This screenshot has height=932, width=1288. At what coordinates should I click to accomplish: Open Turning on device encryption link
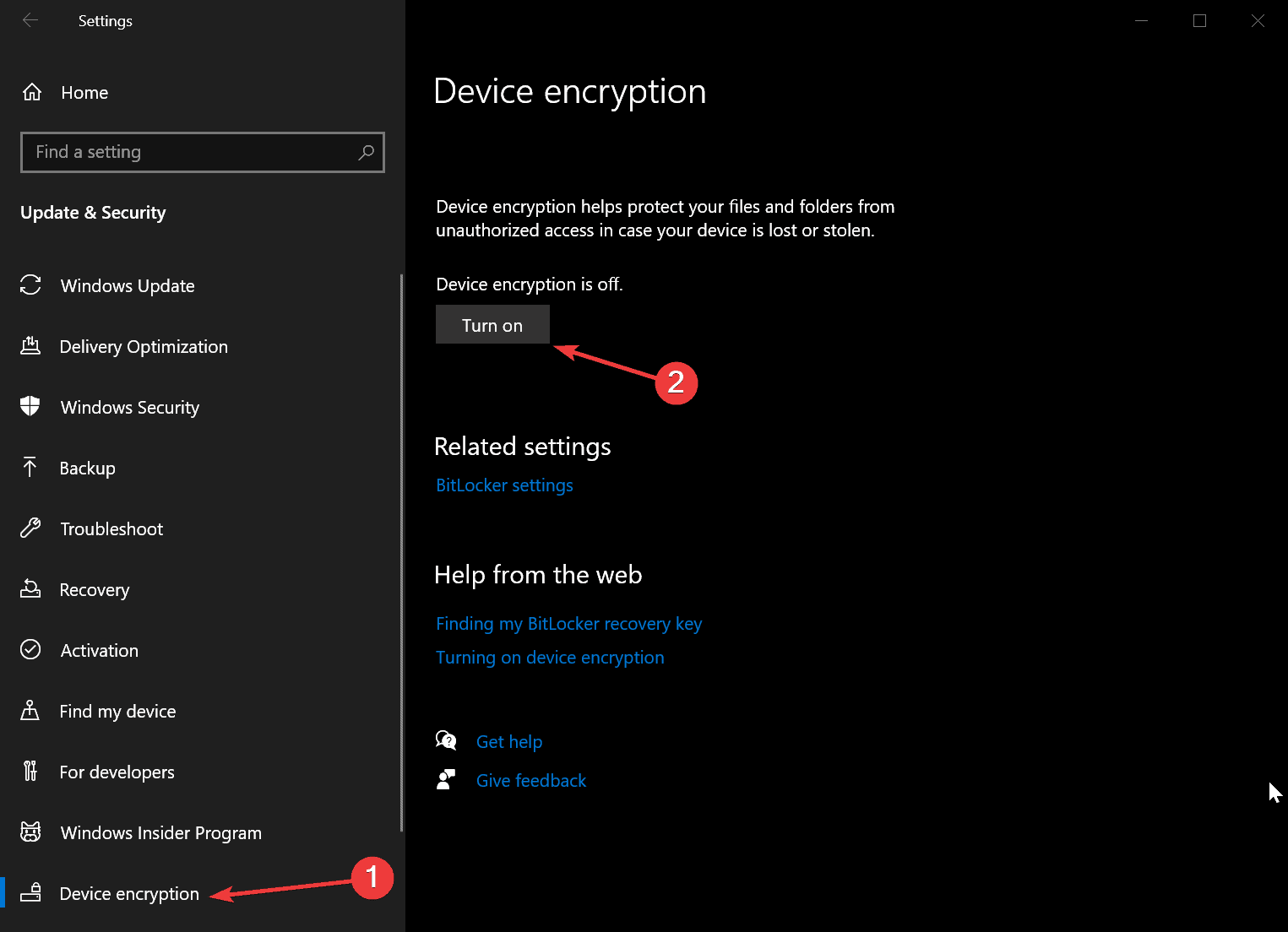tap(550, 658)
